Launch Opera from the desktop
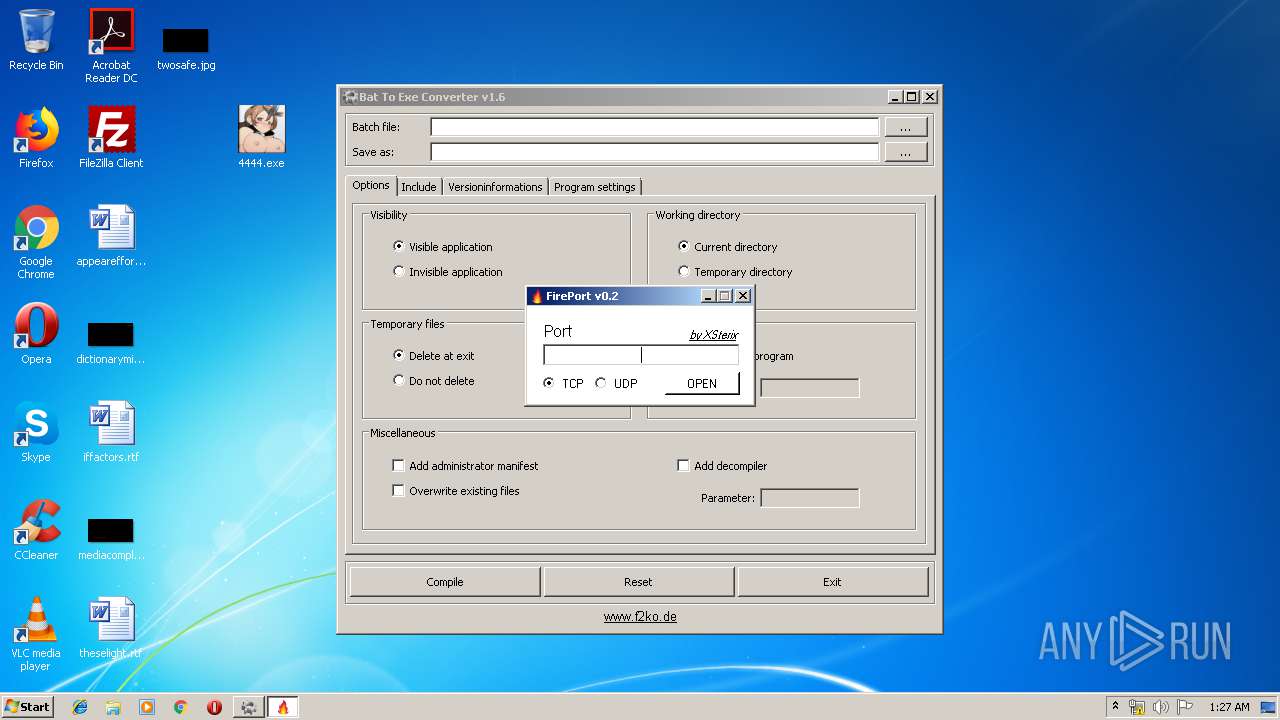The height and width of the screenshot is (720, 1280). (36, 333)
